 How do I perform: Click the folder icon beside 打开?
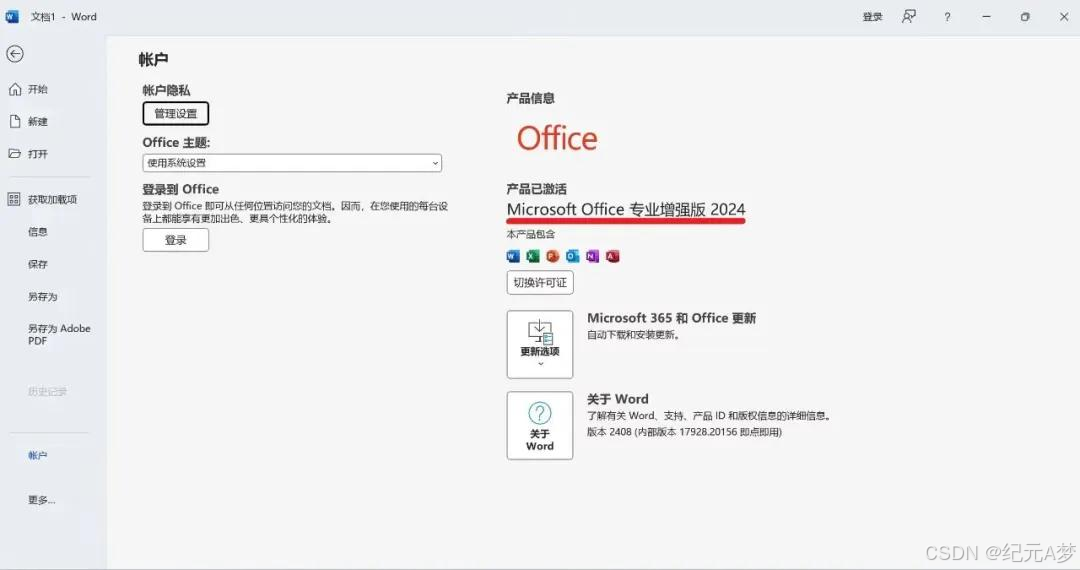14,154
